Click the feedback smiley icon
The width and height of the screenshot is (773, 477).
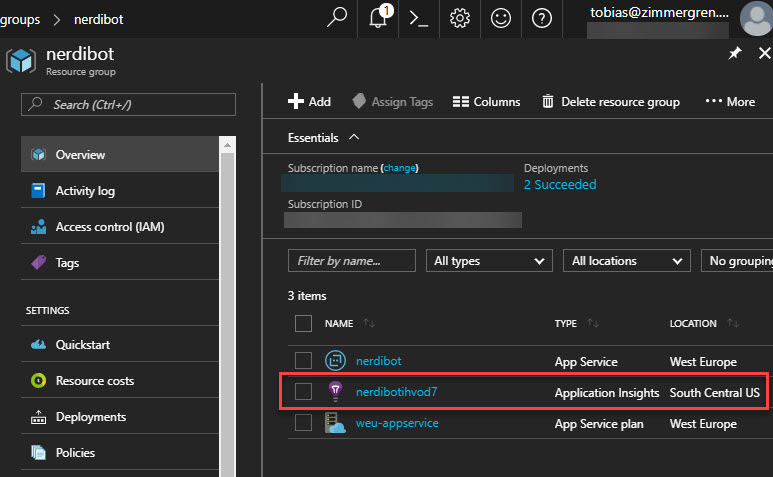tap(500, 19)
